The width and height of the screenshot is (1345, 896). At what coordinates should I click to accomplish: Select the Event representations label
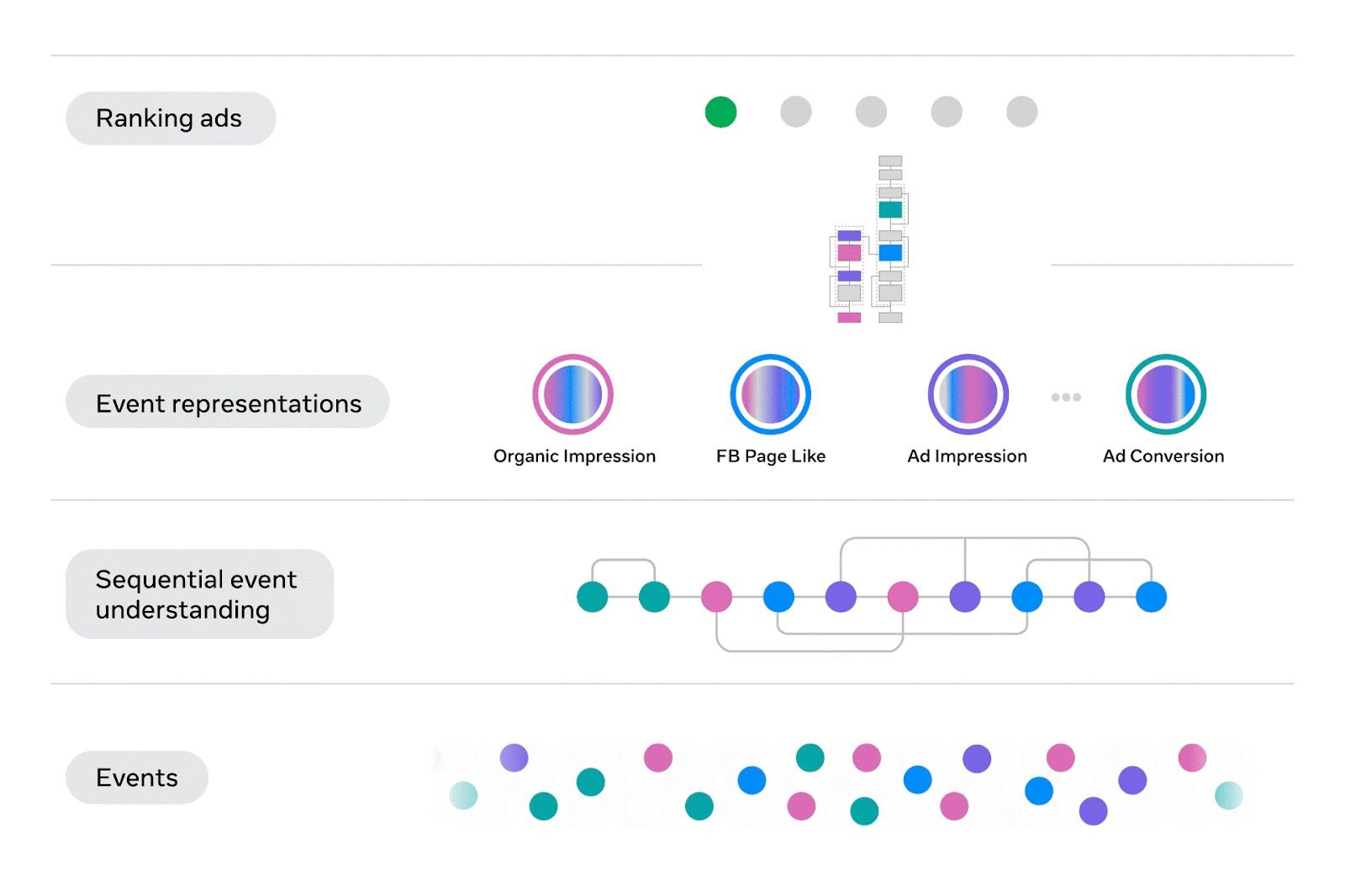tap(228, 403)
